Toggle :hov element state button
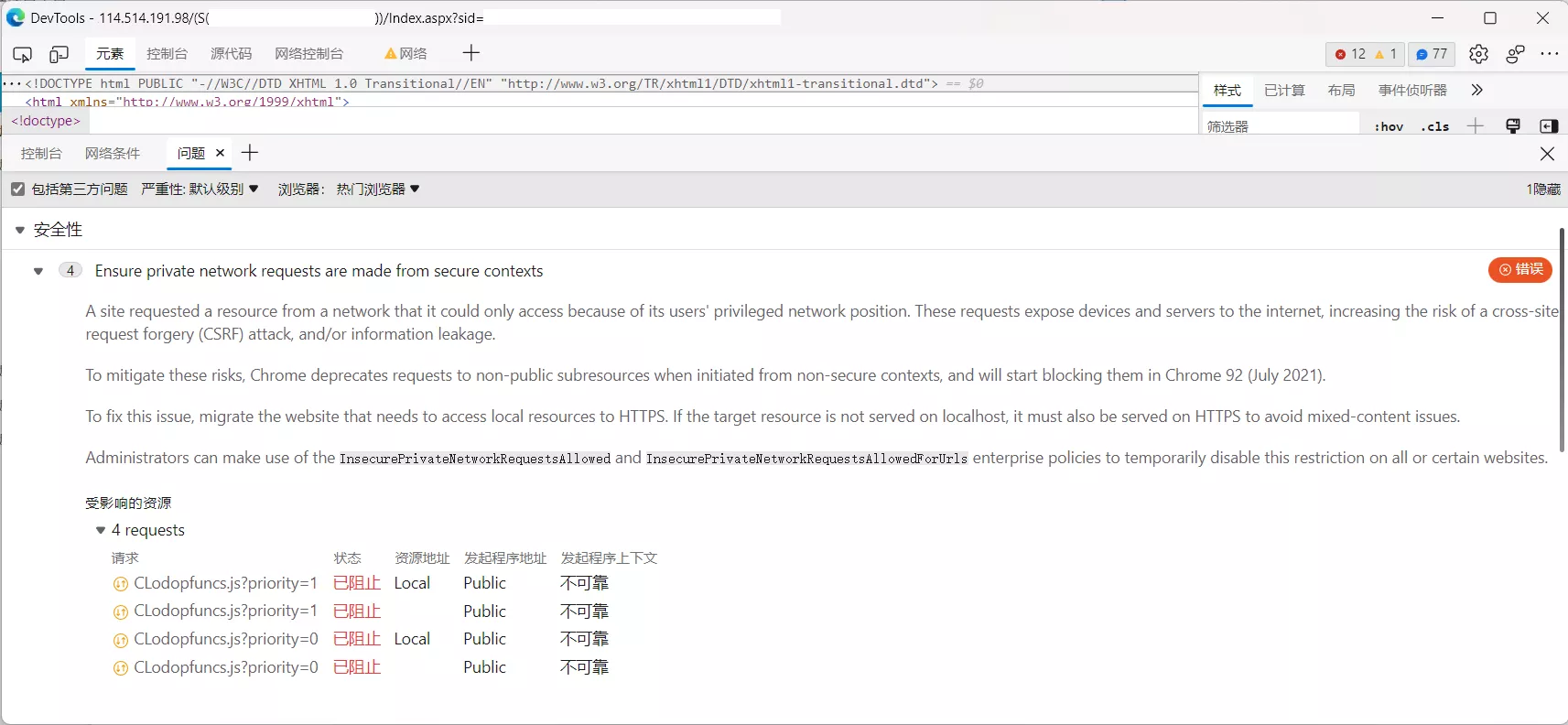Image resolution: width=1568 pixels, height=725 pixels. click(1389, 126)
